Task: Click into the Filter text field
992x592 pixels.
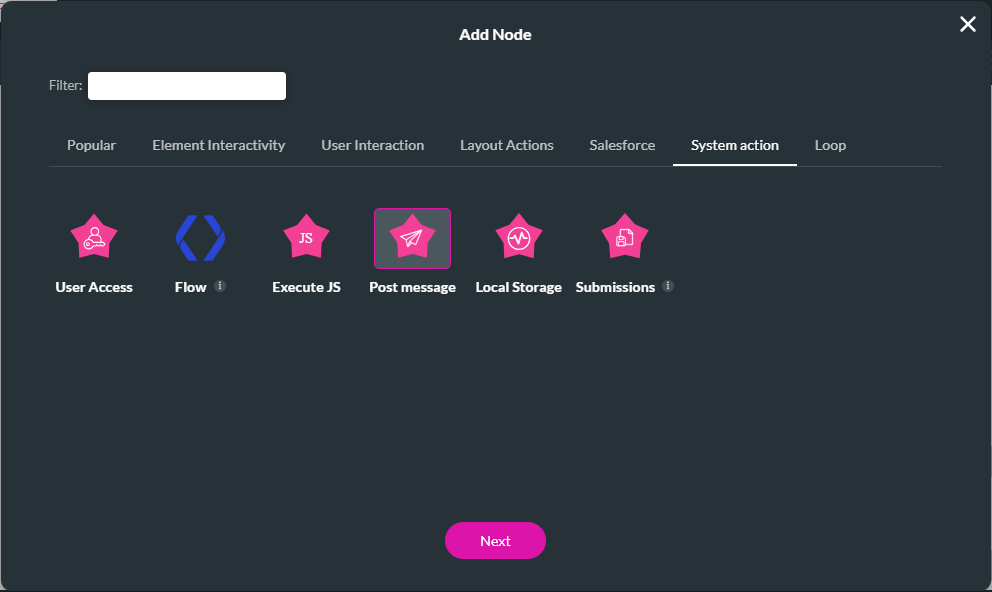Action: click(x=187, y=86)
